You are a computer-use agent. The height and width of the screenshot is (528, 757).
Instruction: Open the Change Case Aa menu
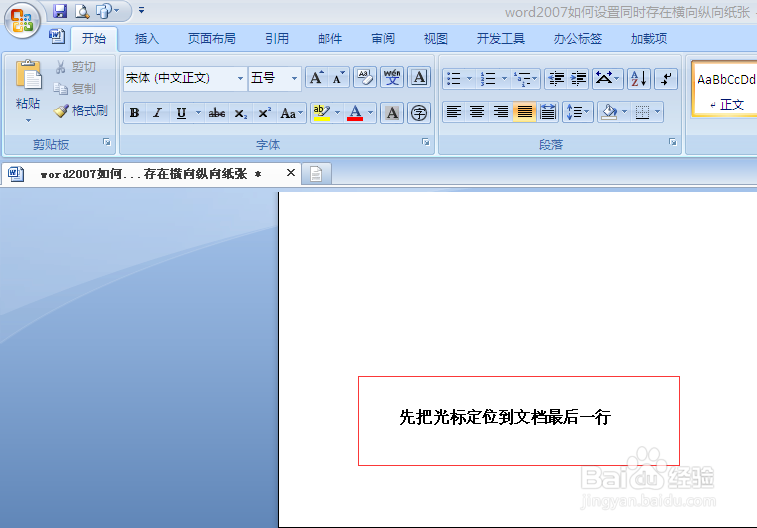click(x=291, y=113)
